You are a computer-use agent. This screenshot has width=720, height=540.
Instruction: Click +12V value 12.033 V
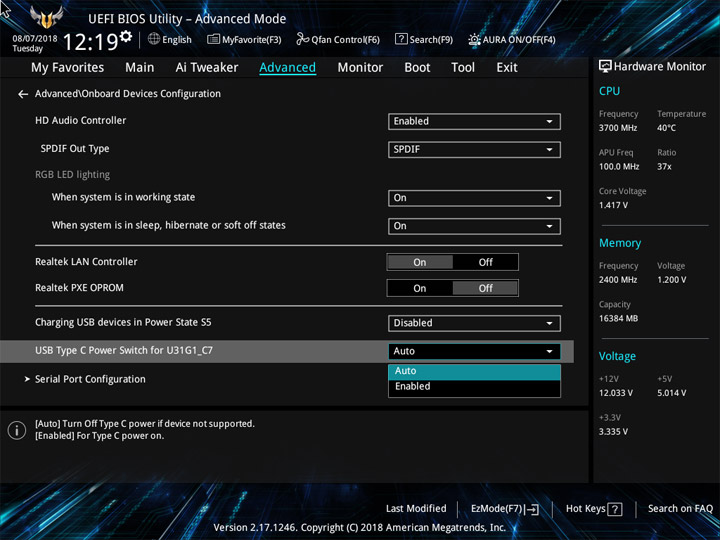[615, 393]
